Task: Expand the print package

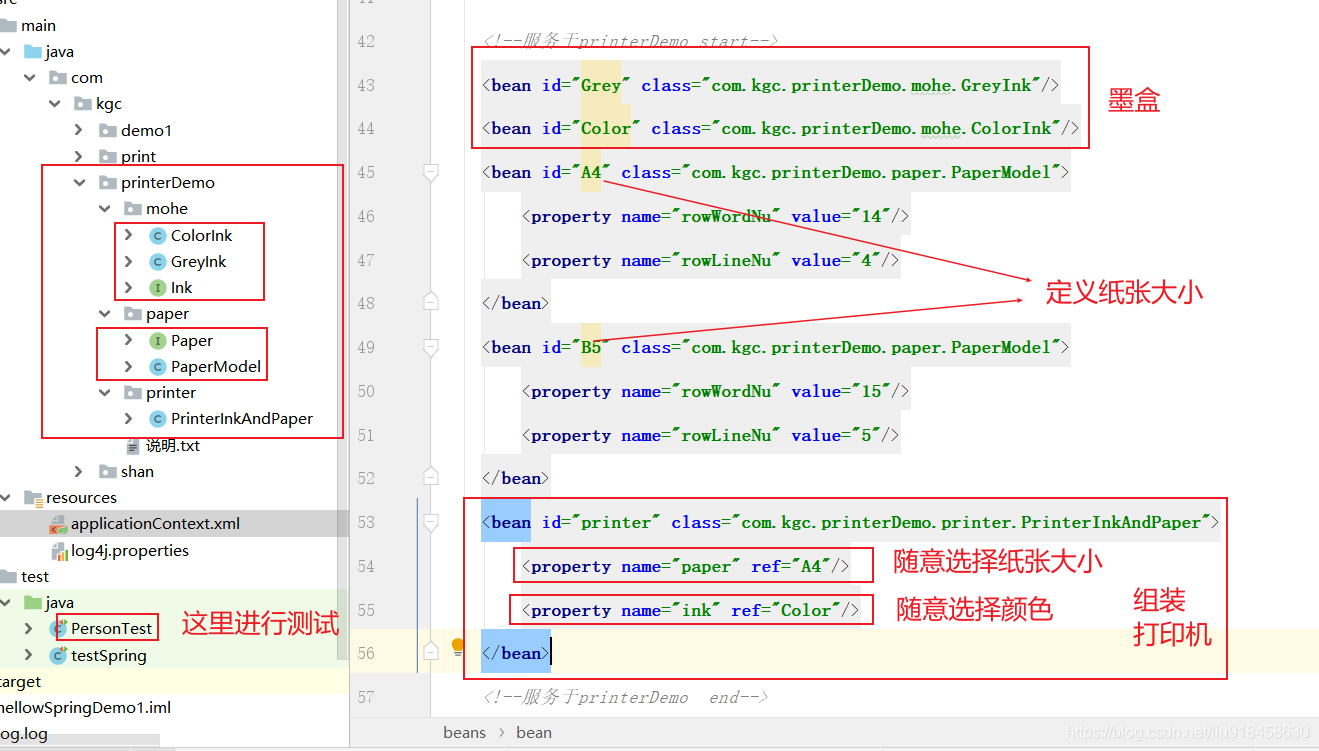Action: click(80, 156)
